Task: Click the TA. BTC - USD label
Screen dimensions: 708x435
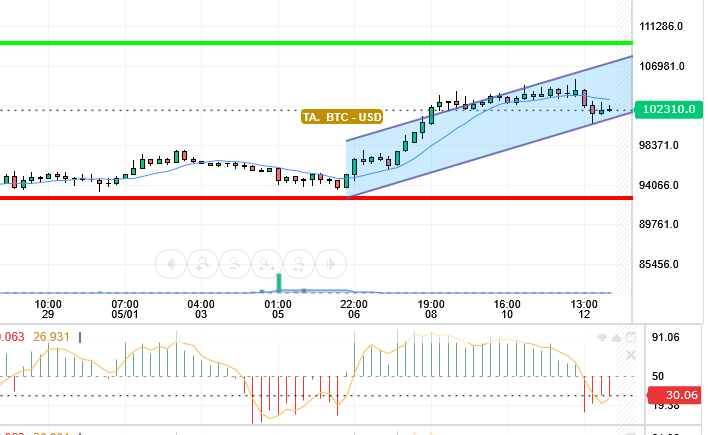Action: click(x=342, y=117)
